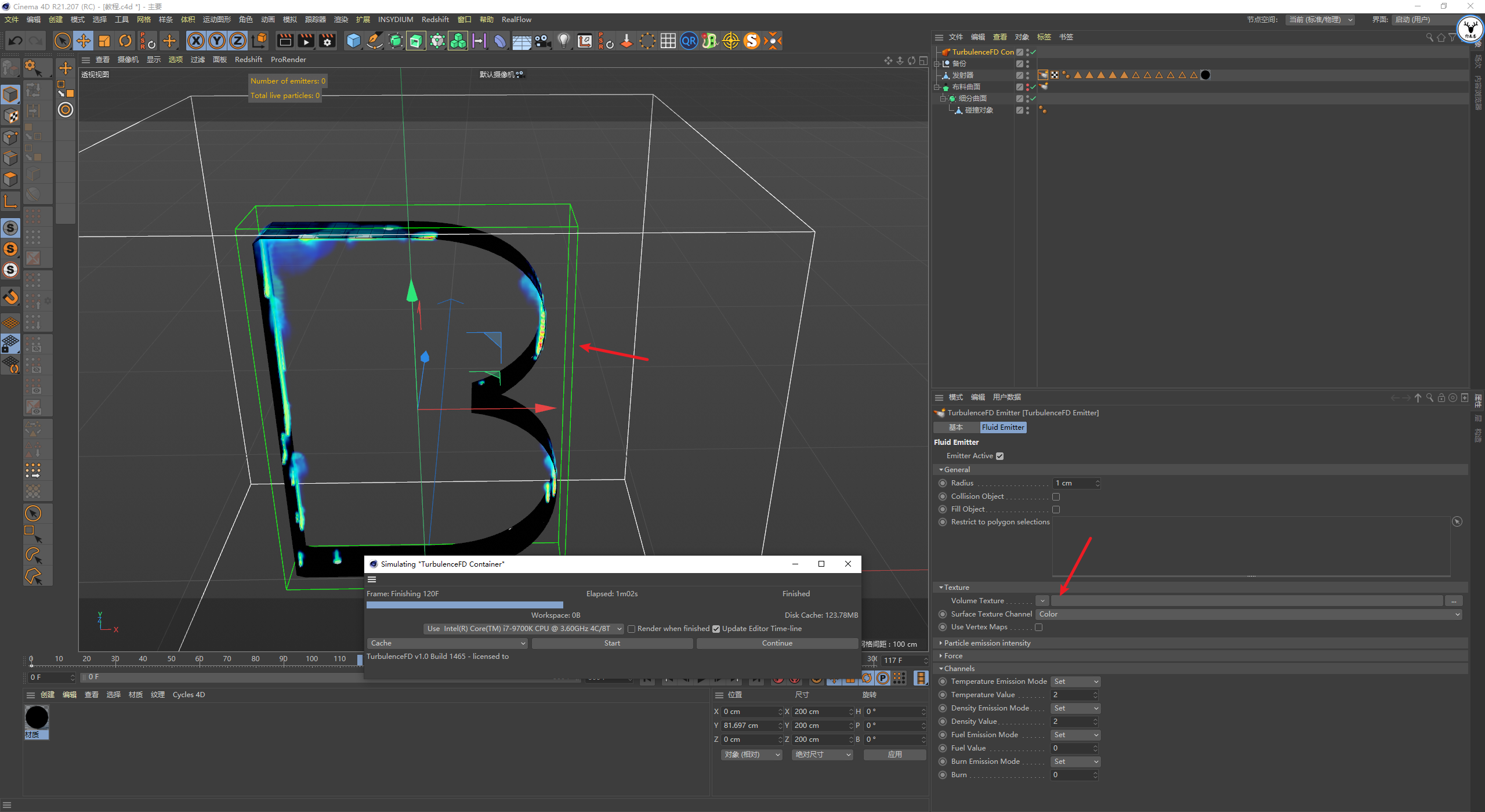Open the INSYDIUM menu
The width and height of the screenshot is (1485, 812).
(395, 19)
